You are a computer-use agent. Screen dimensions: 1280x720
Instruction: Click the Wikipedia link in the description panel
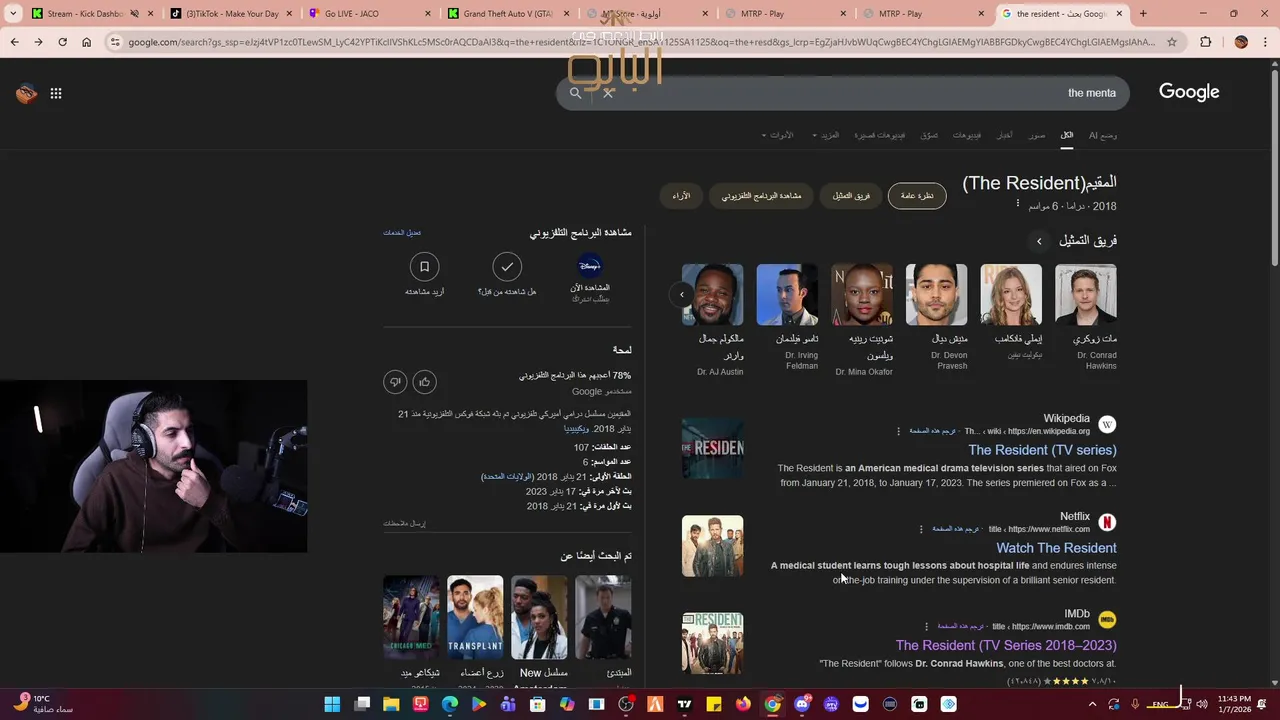coord(577,429)
